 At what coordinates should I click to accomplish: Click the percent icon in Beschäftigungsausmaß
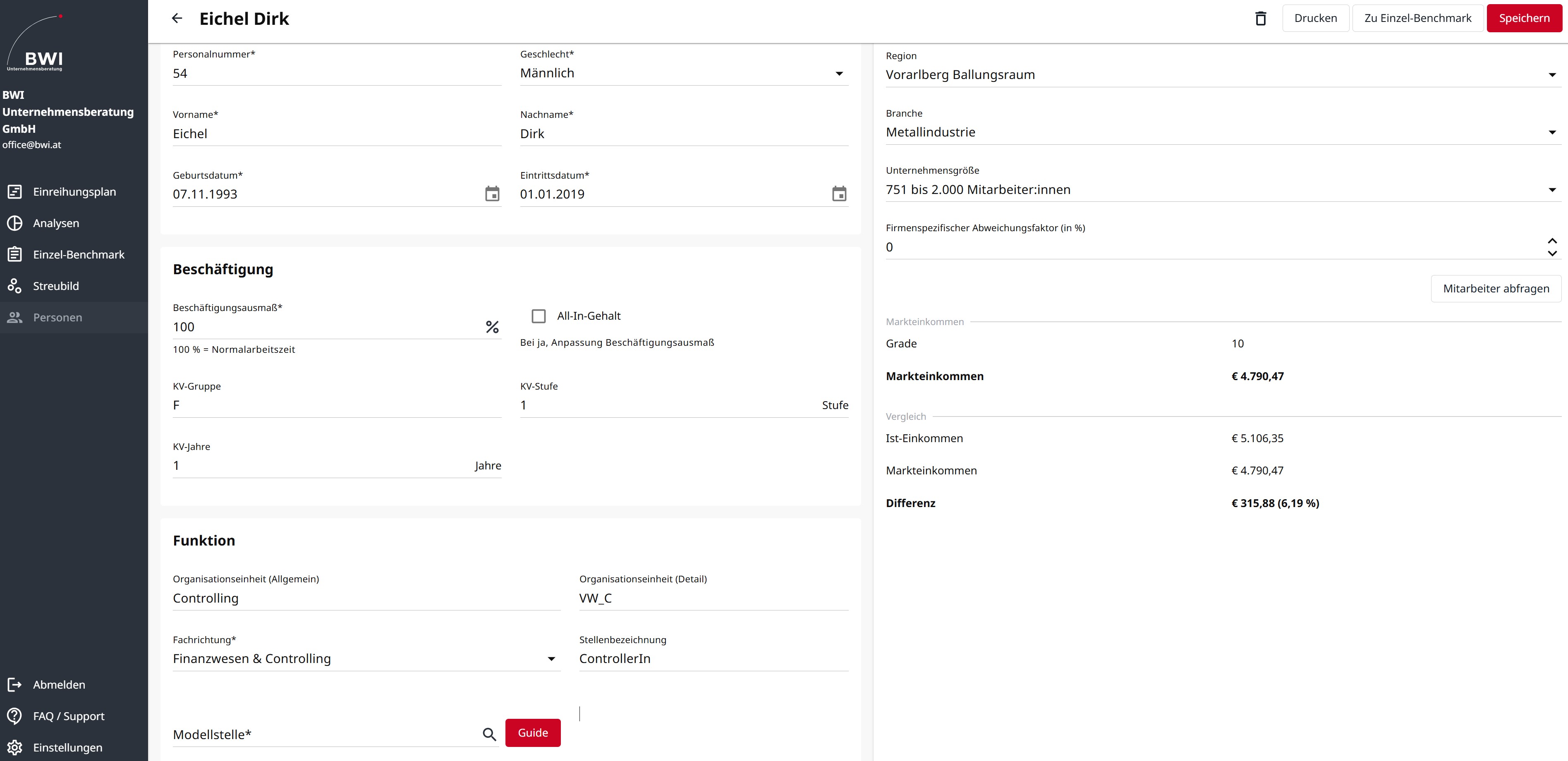[492, 327]
